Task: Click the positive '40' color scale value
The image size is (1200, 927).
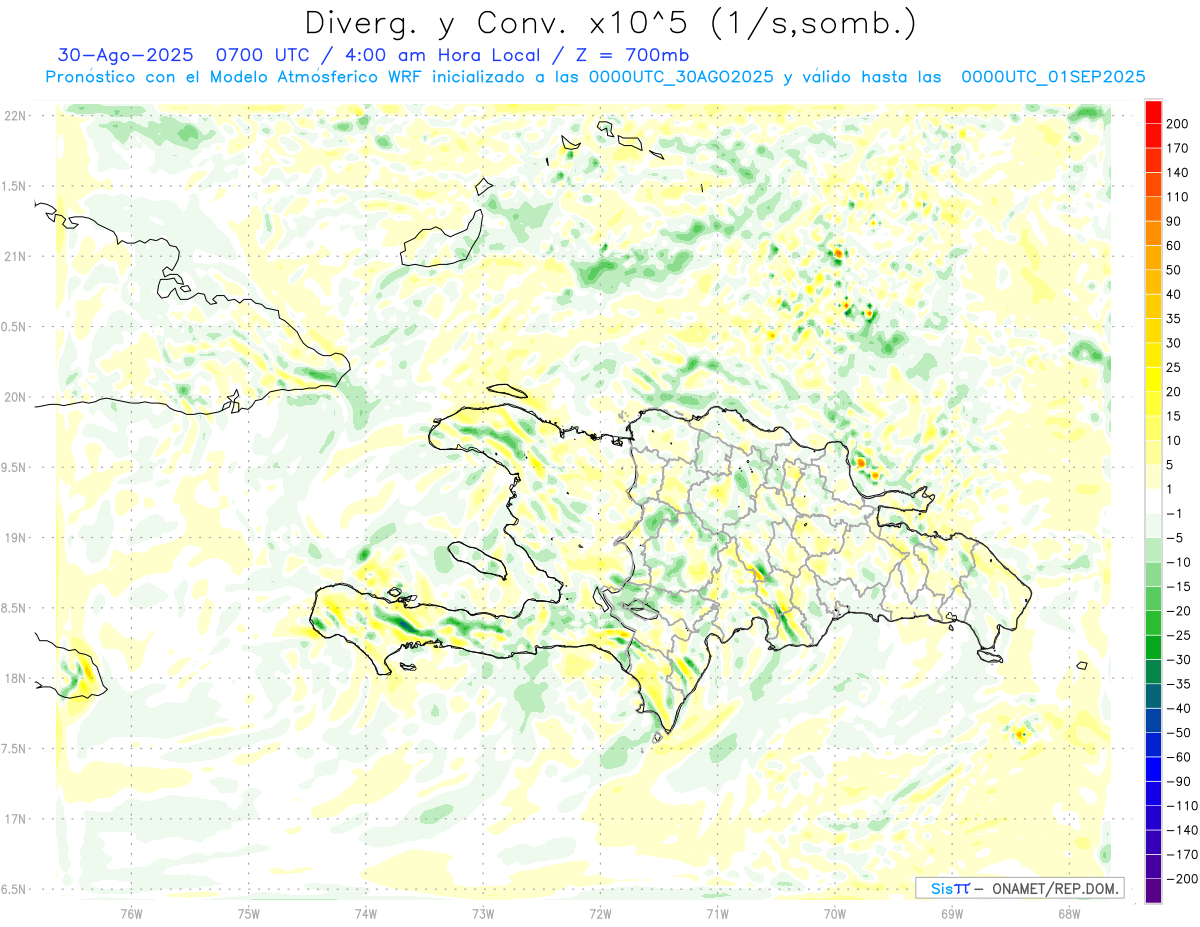Action: pyautogui.click(x=1175, y=294)
